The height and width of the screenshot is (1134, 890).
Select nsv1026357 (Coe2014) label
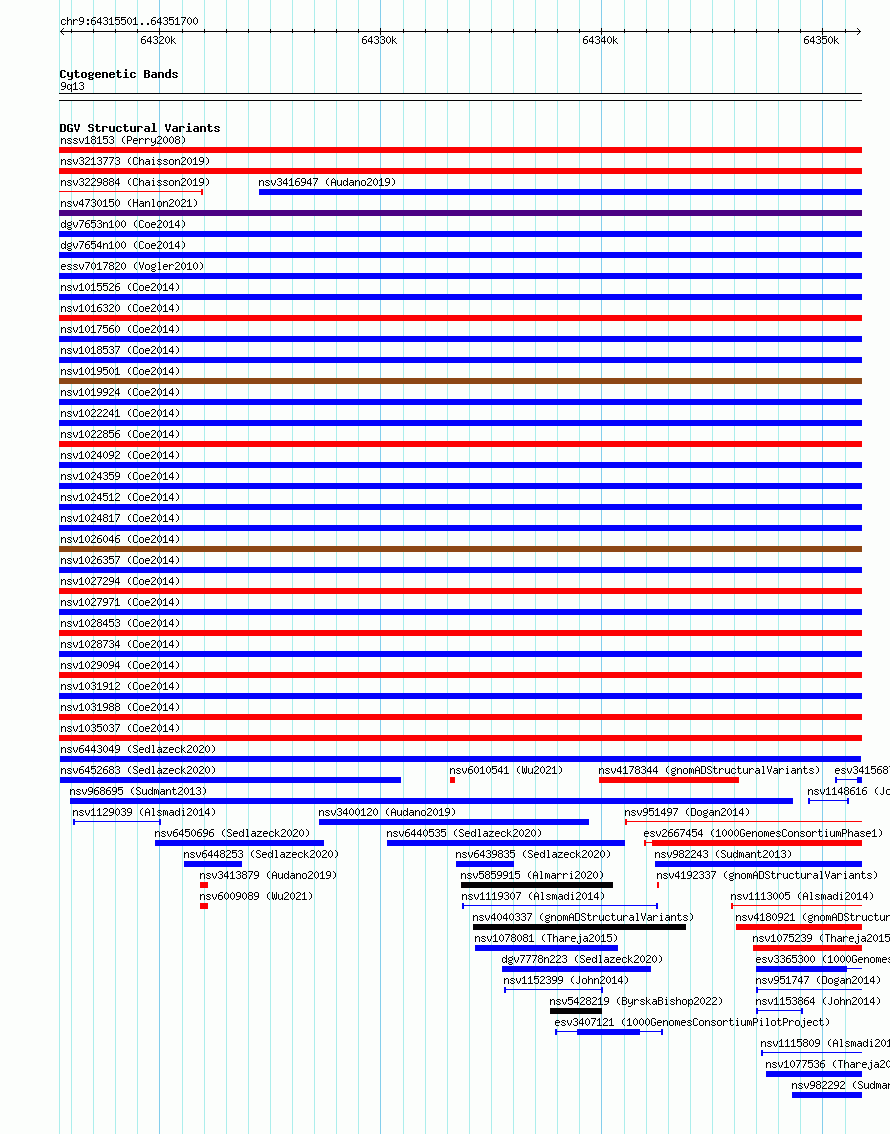120,560
